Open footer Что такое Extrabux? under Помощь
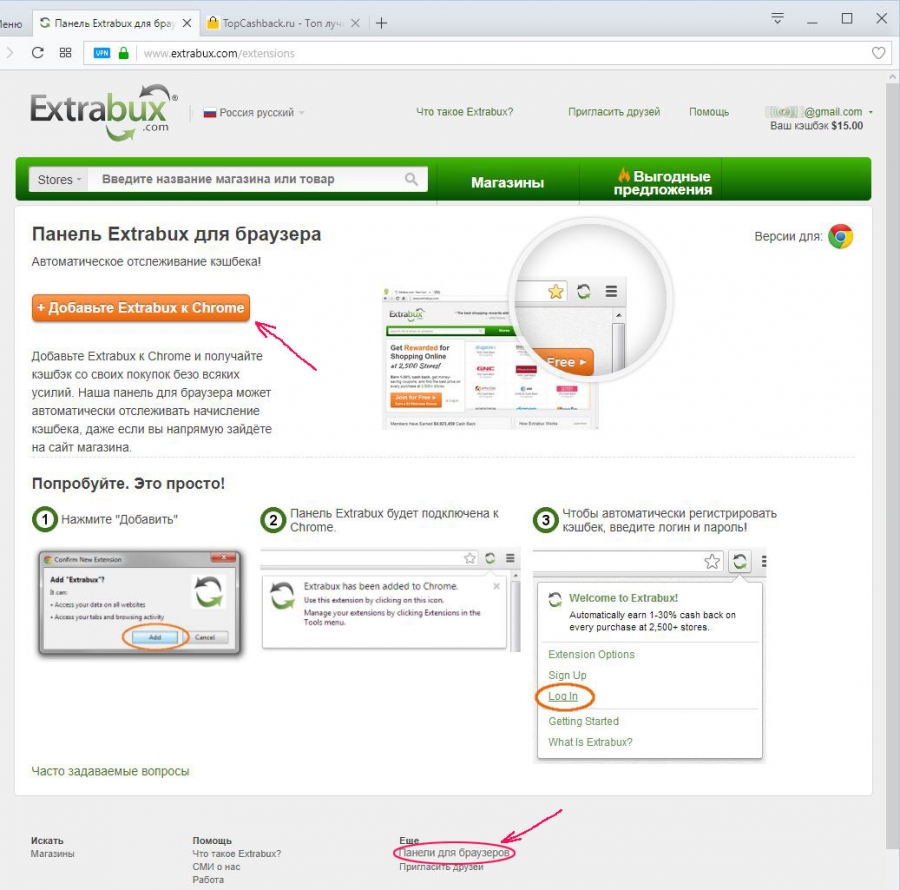 pos(236,854)
